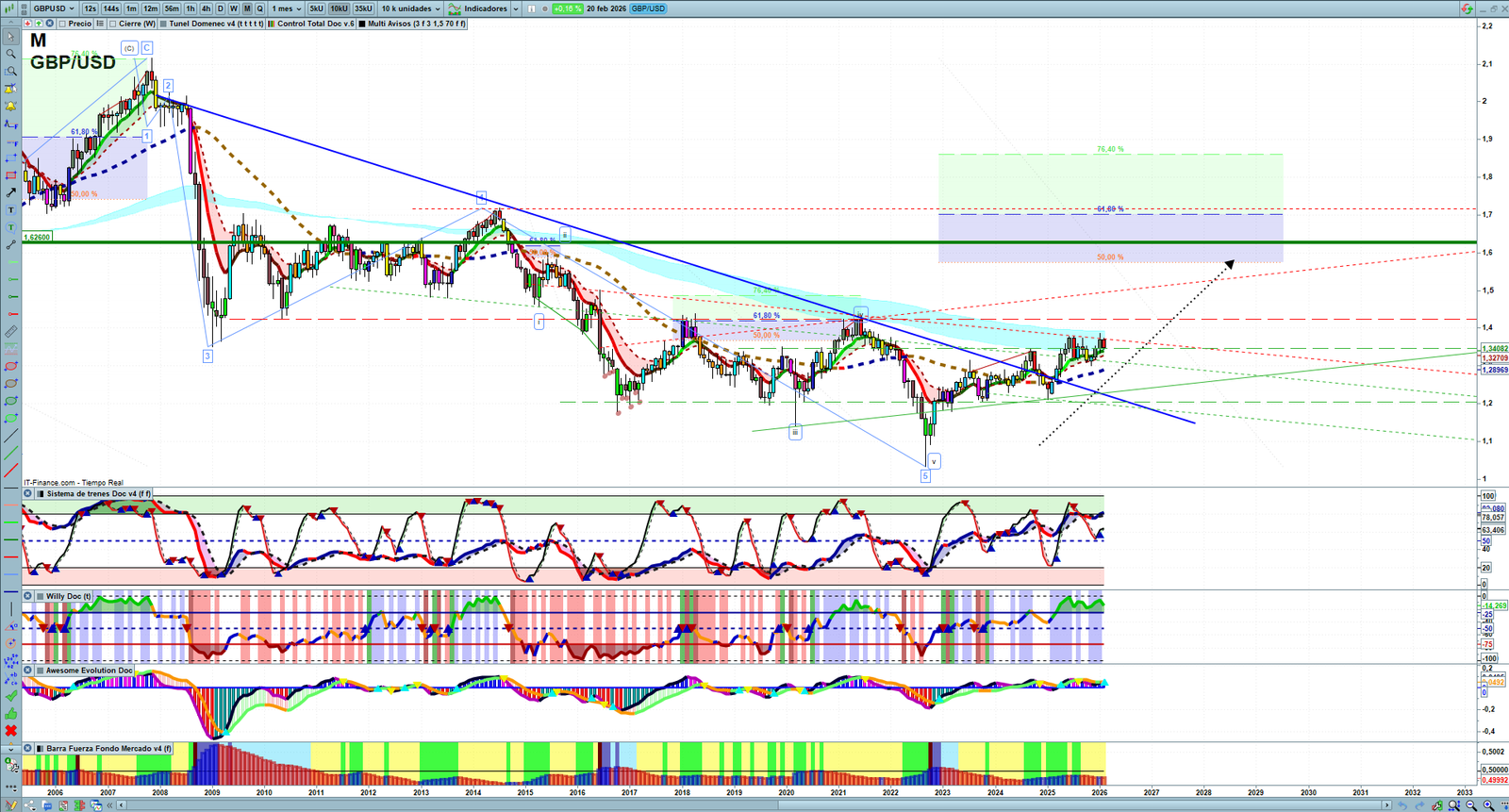1509x812 pixels.
Task: Click the Indicadores button
Action: click(x=484, y=8)
